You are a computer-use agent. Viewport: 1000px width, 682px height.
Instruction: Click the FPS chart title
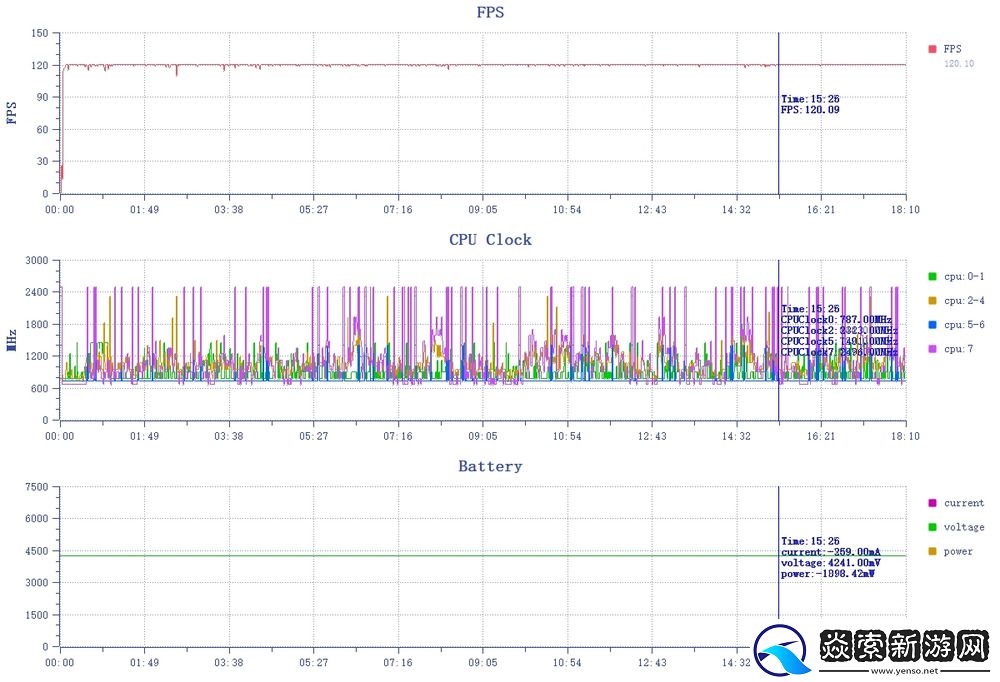coord(490,13)
